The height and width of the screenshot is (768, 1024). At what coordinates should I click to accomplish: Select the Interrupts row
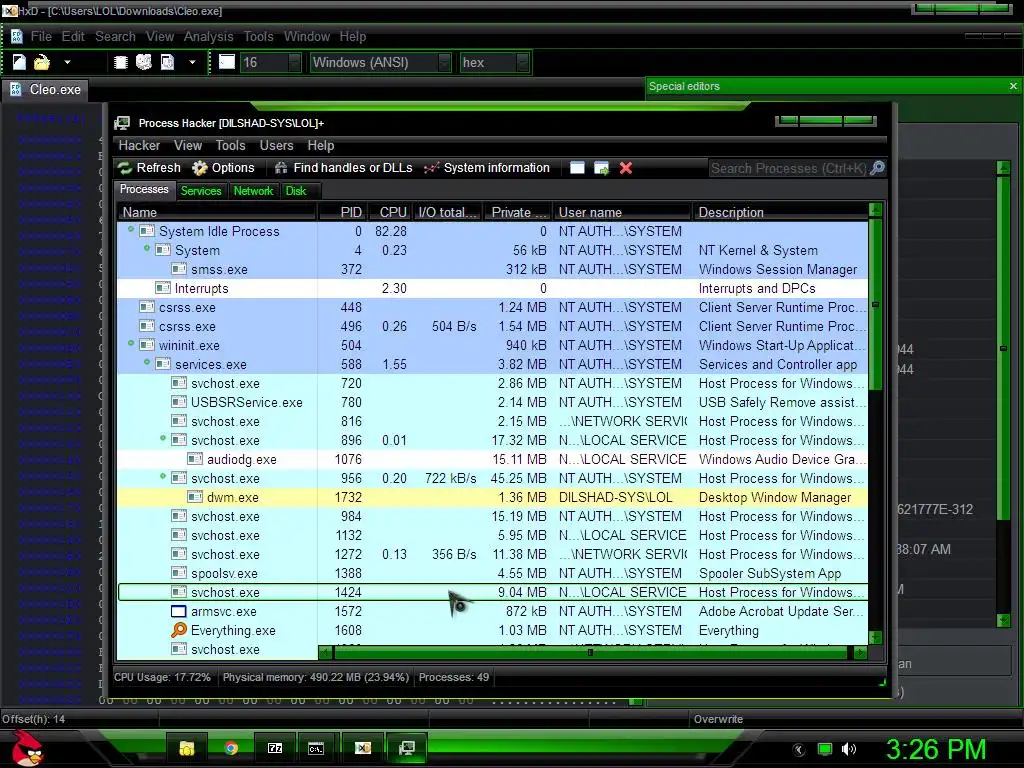tap(493, 288)
